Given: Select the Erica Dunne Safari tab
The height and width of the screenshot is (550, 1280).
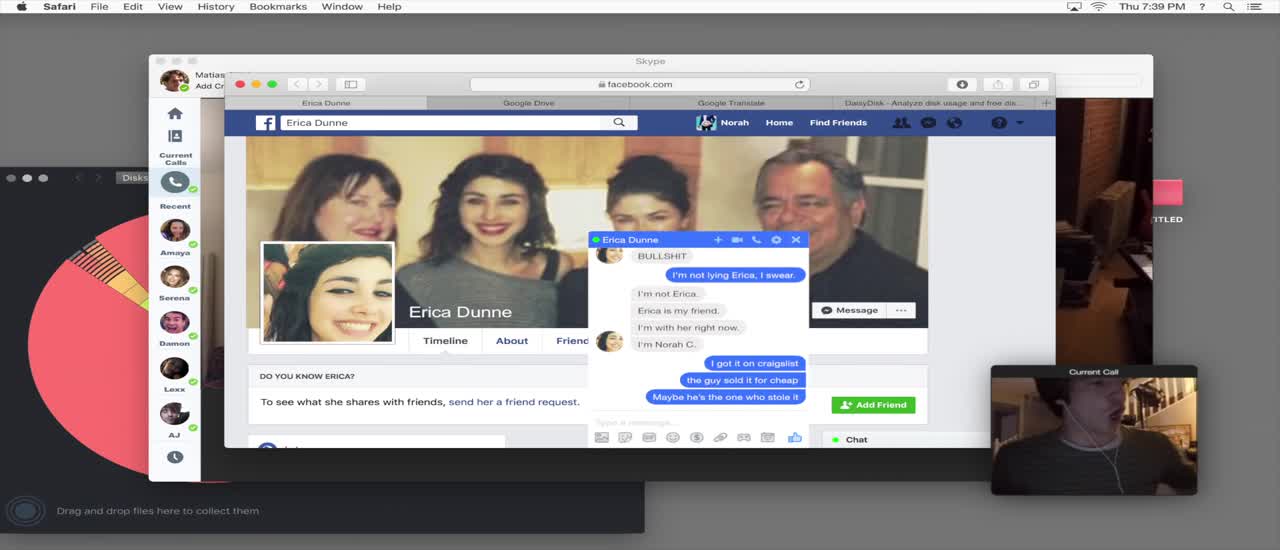Looking at the screenshot, I should (x=326, y=103).
